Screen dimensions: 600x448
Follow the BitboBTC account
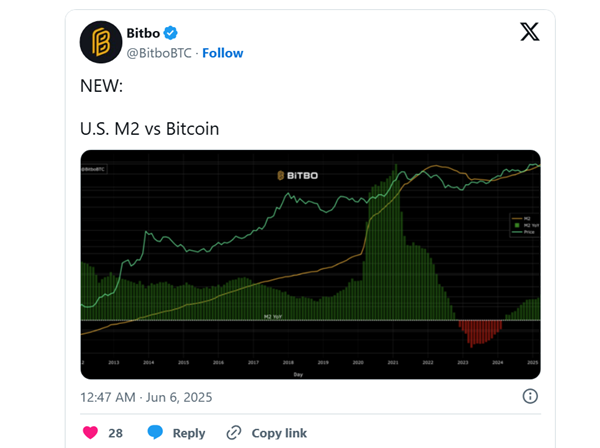[223, 53]
